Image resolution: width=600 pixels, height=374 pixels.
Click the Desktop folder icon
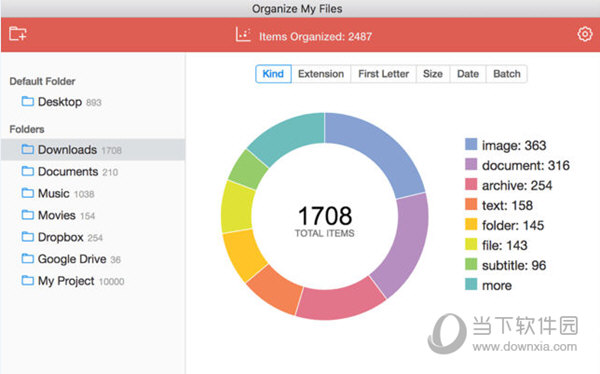click(x=28, y=101)
